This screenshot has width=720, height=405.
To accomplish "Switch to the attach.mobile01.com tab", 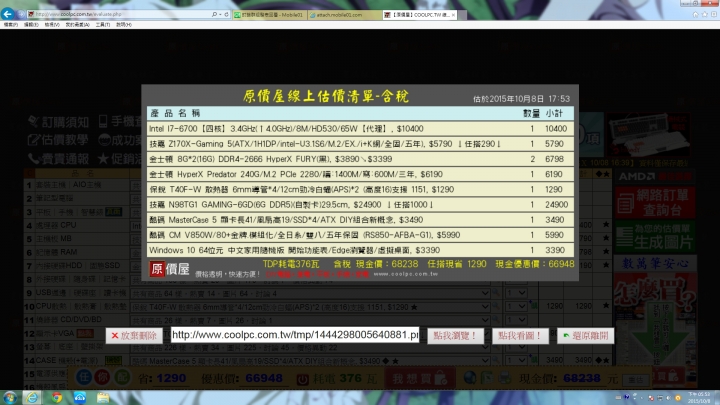I will pos(345,15).
